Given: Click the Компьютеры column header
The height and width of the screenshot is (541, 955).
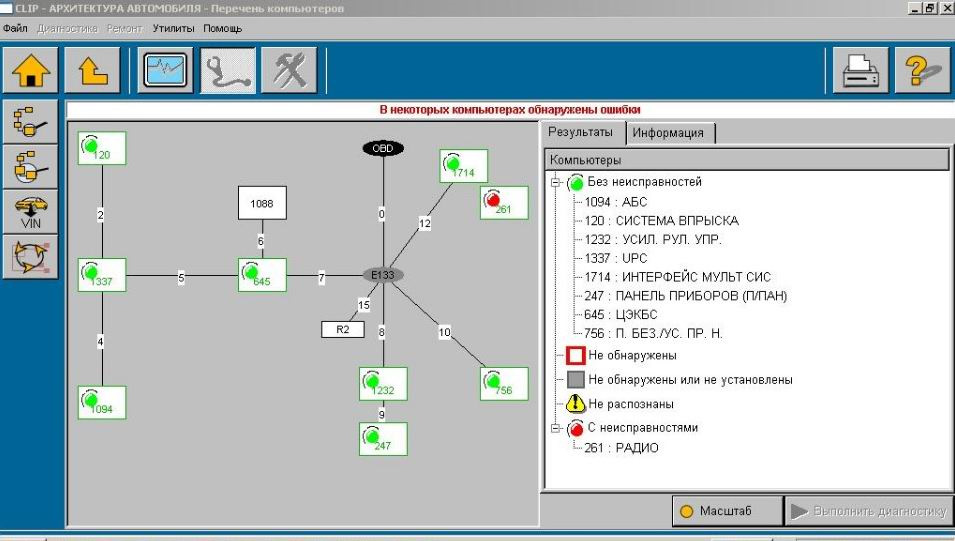Looking at the screenshot, I should [x=747, y=160].
